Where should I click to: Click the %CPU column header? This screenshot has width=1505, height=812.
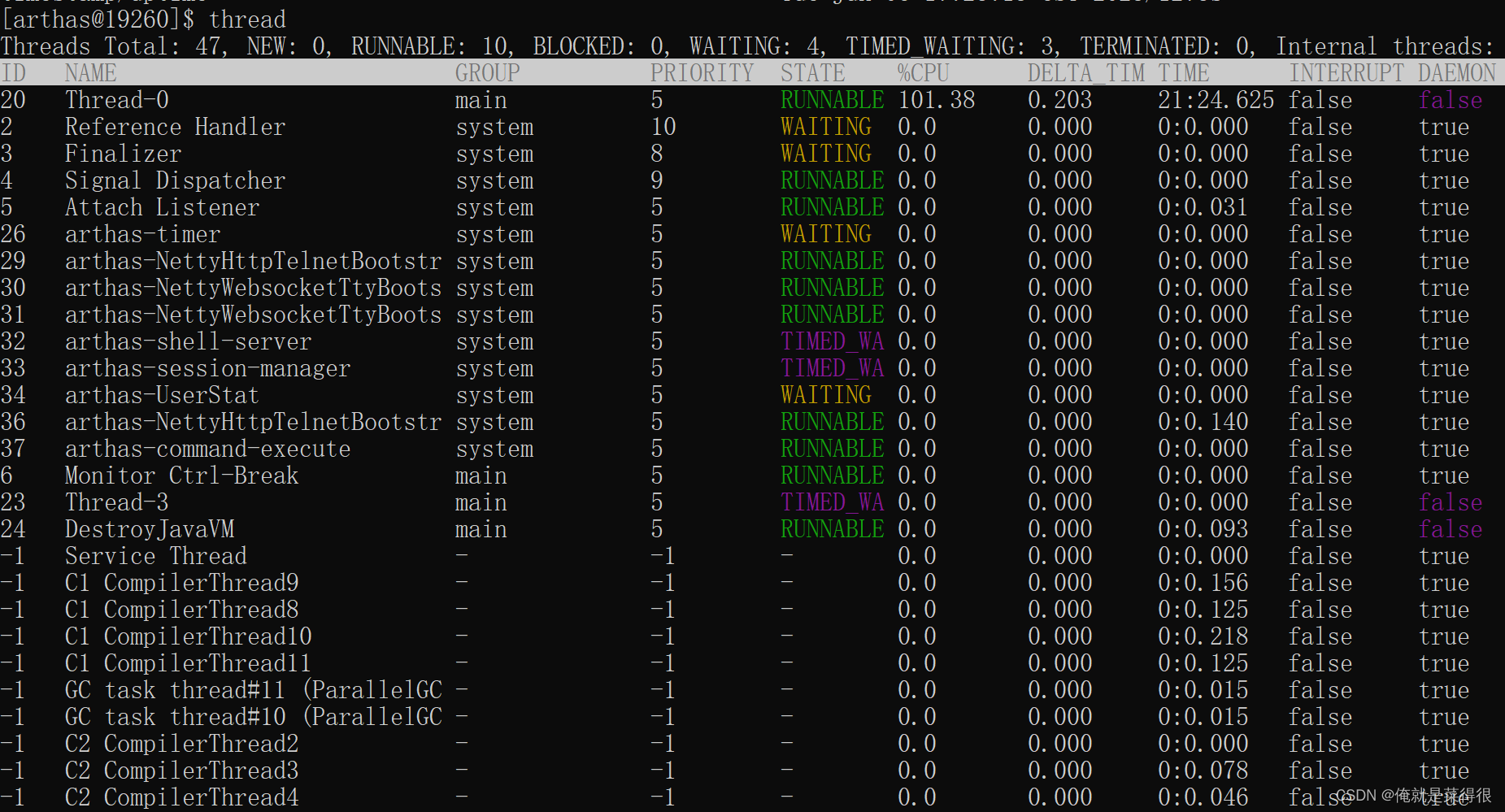click(924, 73)
